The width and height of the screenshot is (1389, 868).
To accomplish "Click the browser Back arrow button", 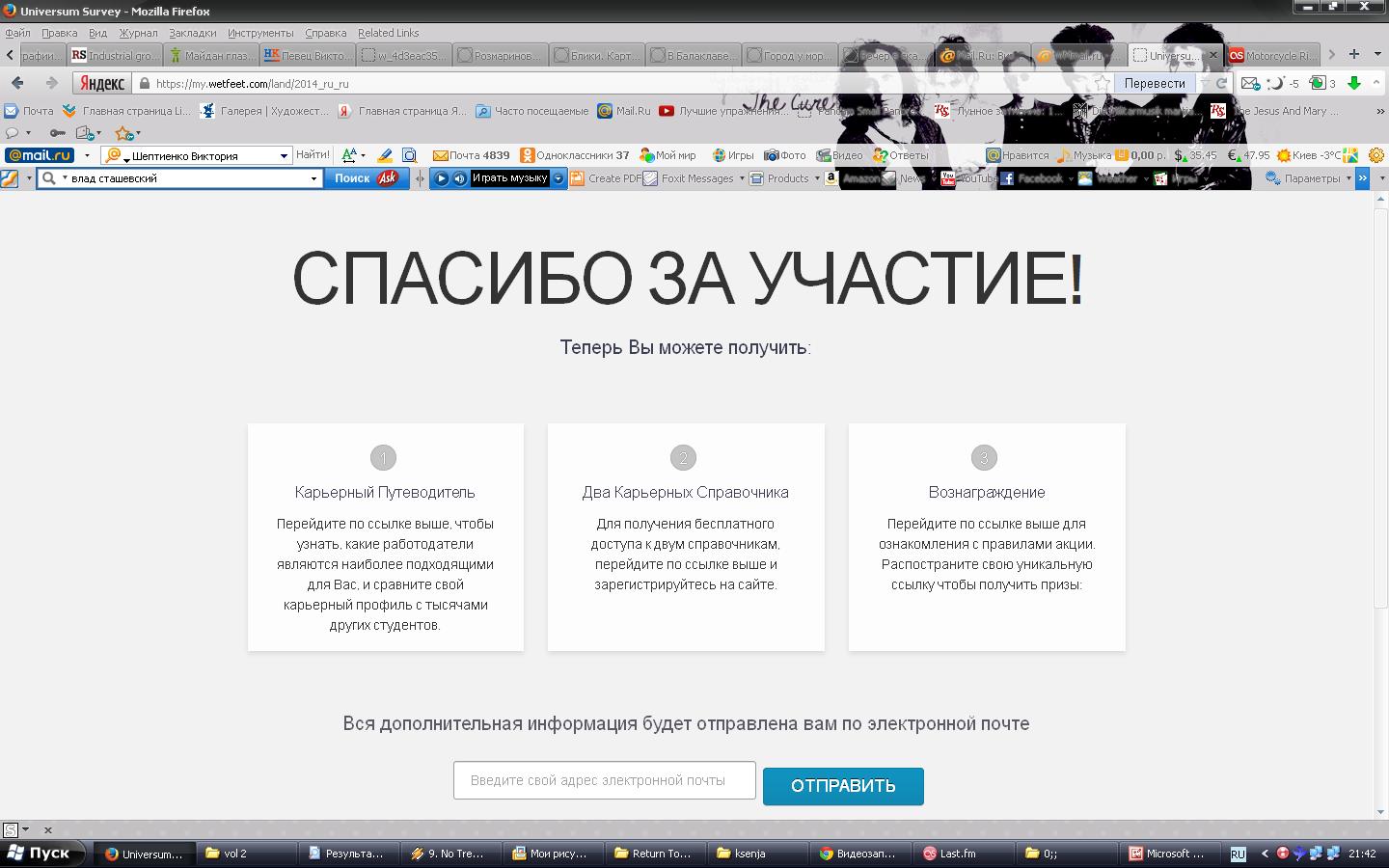I will [17, 83].
